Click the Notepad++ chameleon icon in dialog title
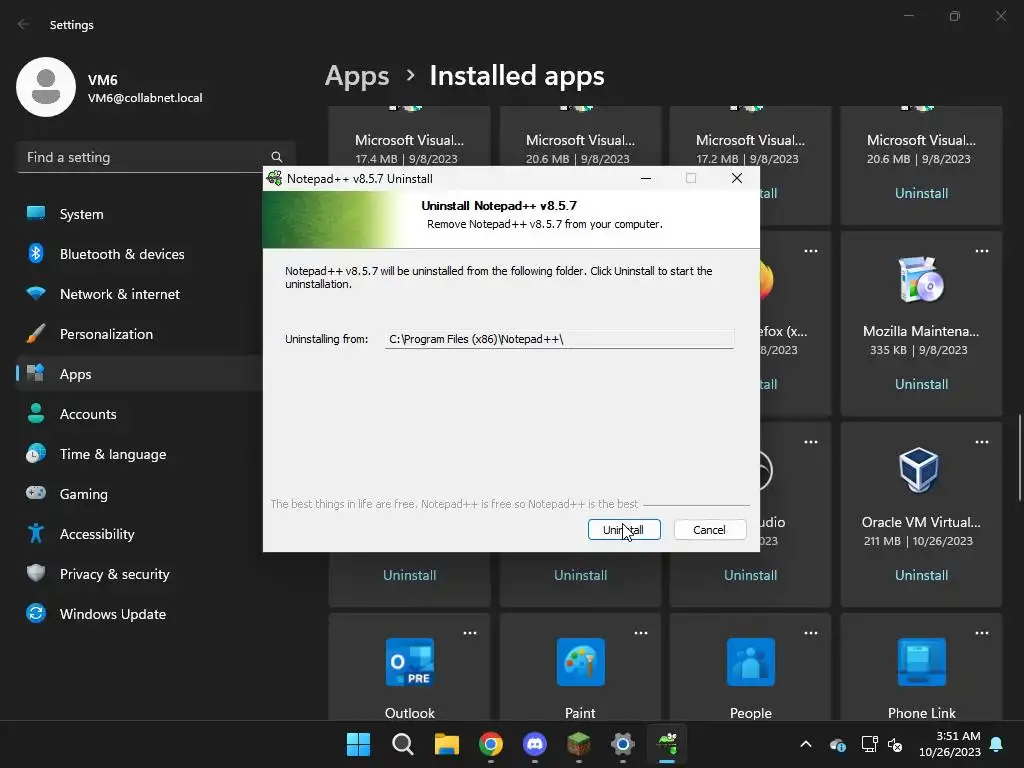This screenshot has width=1024, height=768. 275,178
